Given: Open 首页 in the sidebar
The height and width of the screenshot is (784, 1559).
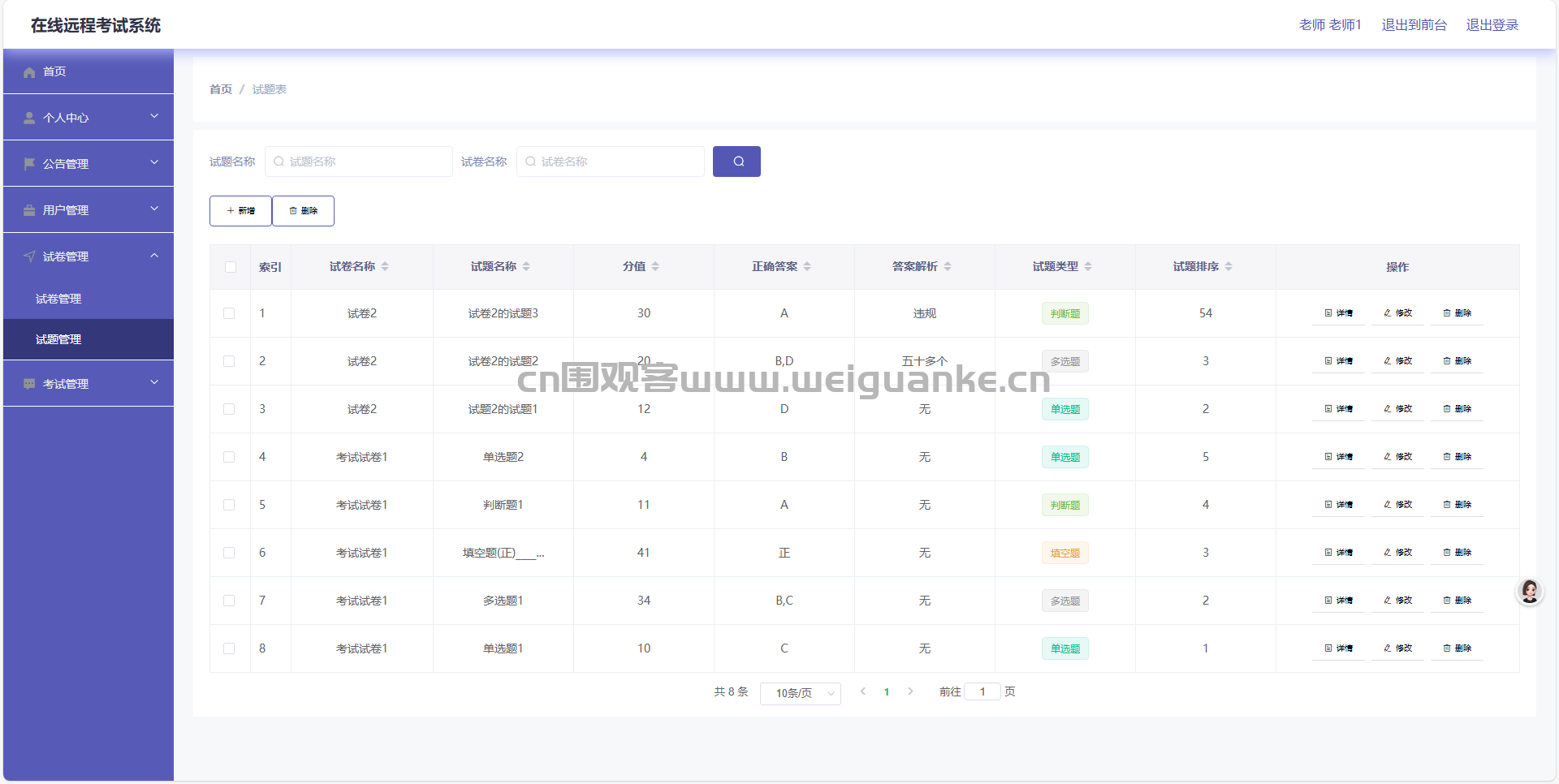Looking at the screenshot, I should (x=89, y=71).
